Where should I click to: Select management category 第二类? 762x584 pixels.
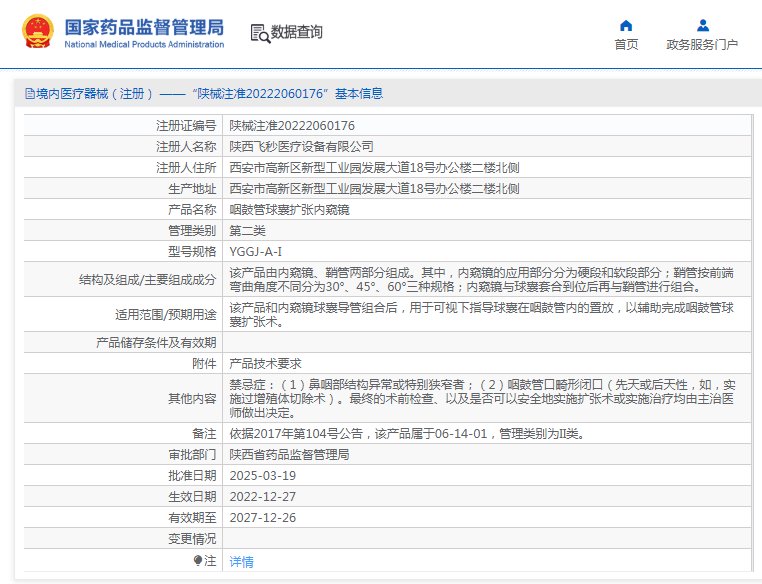point(247,230)
